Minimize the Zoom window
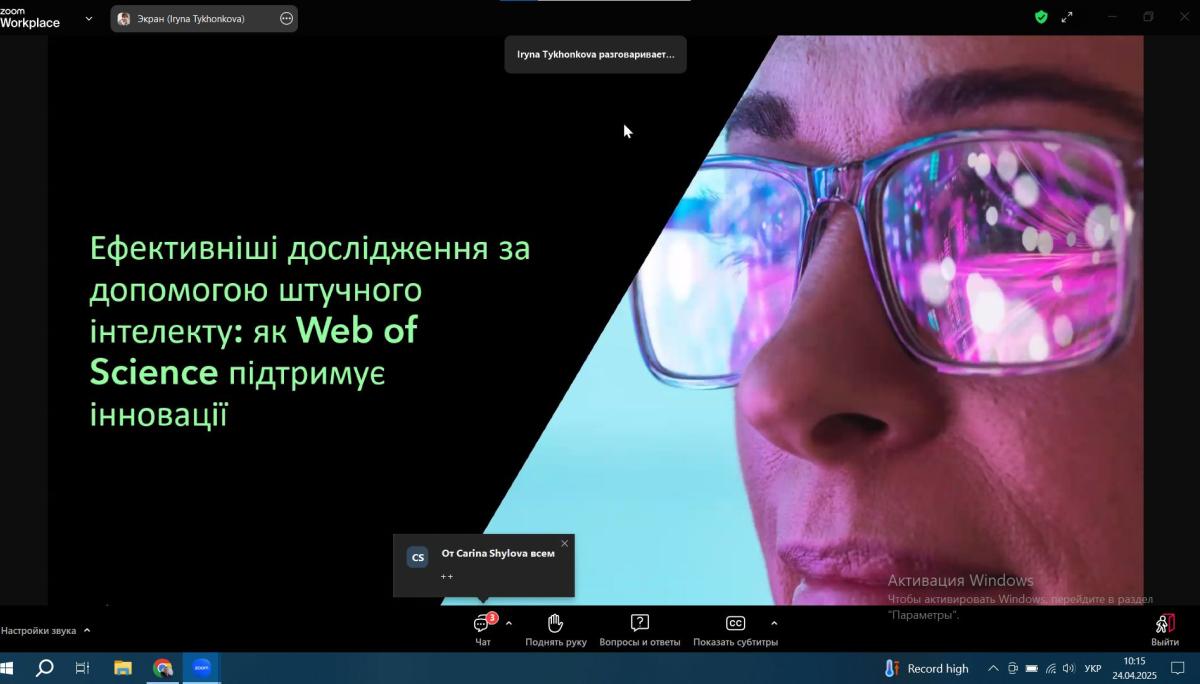The height and width of the screenshot is (684, 1200). pyautogui.click(x=1113, y=17)
